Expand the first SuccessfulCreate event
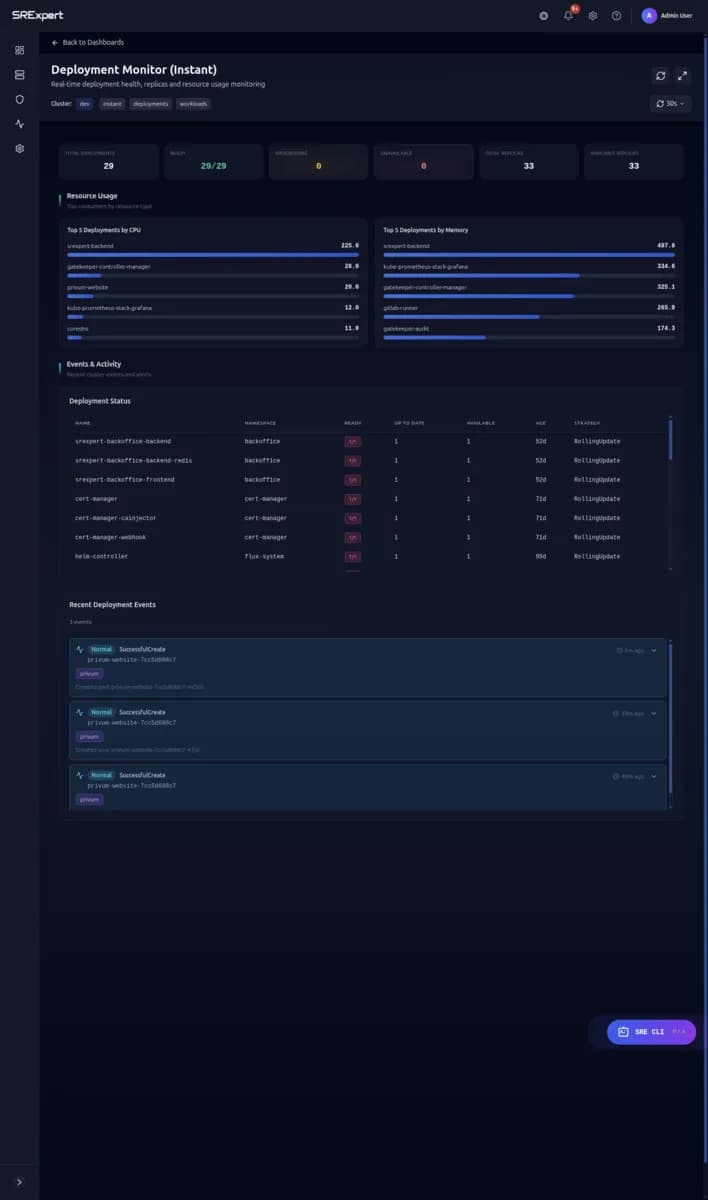The height and width of the screenshot is (1200, 708). pos(654,650)
